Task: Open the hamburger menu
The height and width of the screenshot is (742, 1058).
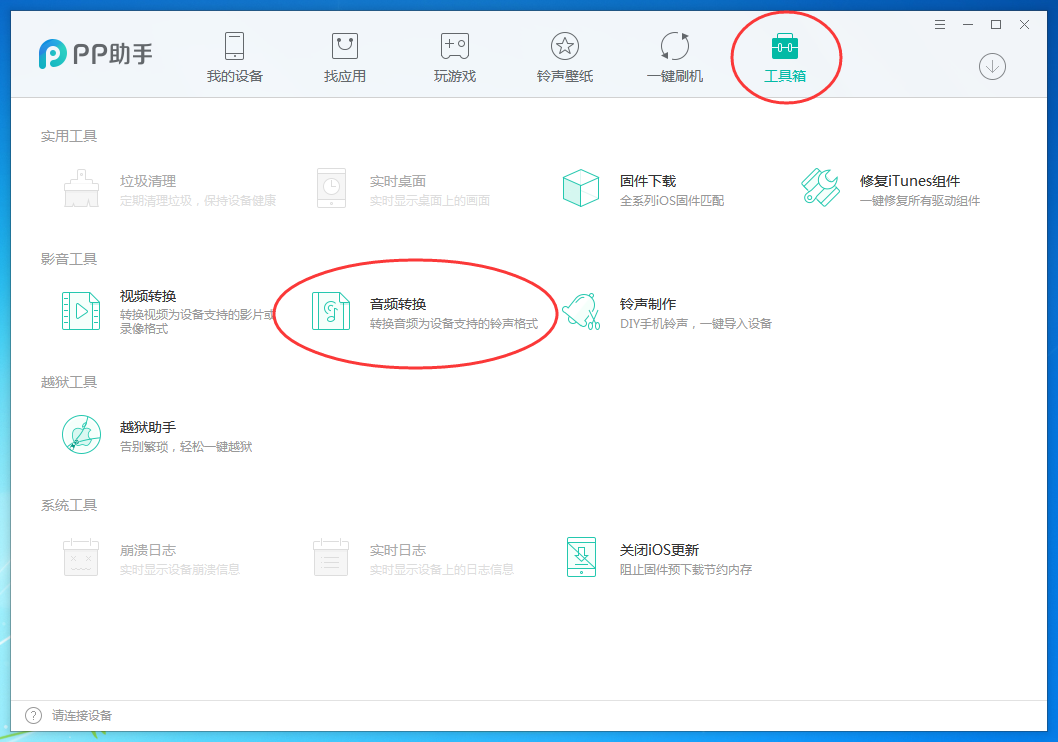Action: tap(939, 24)
